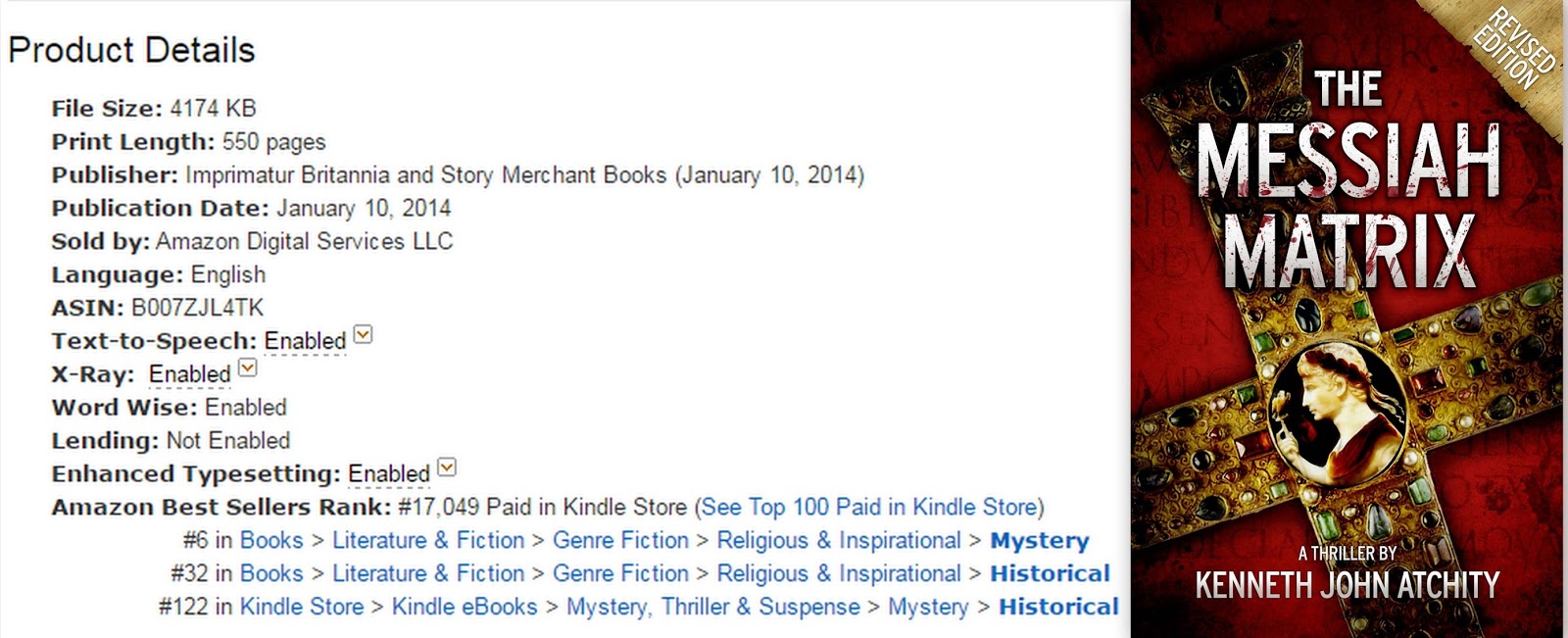
Task: Expand the X-Ray info dropdown arrow
Action: pyautogui.click(x=248, y=368)
